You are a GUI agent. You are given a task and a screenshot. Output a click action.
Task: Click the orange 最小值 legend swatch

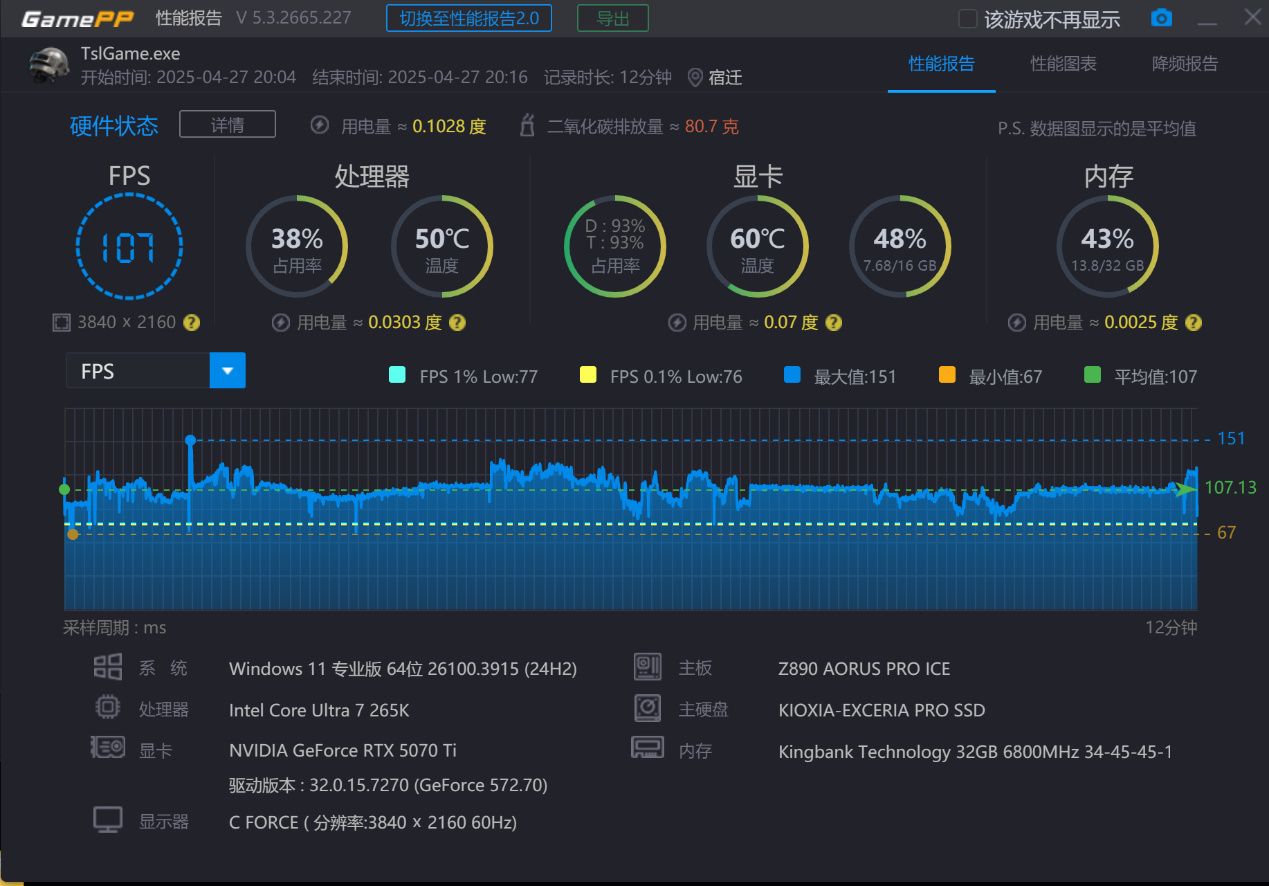[x=947, y=376]
